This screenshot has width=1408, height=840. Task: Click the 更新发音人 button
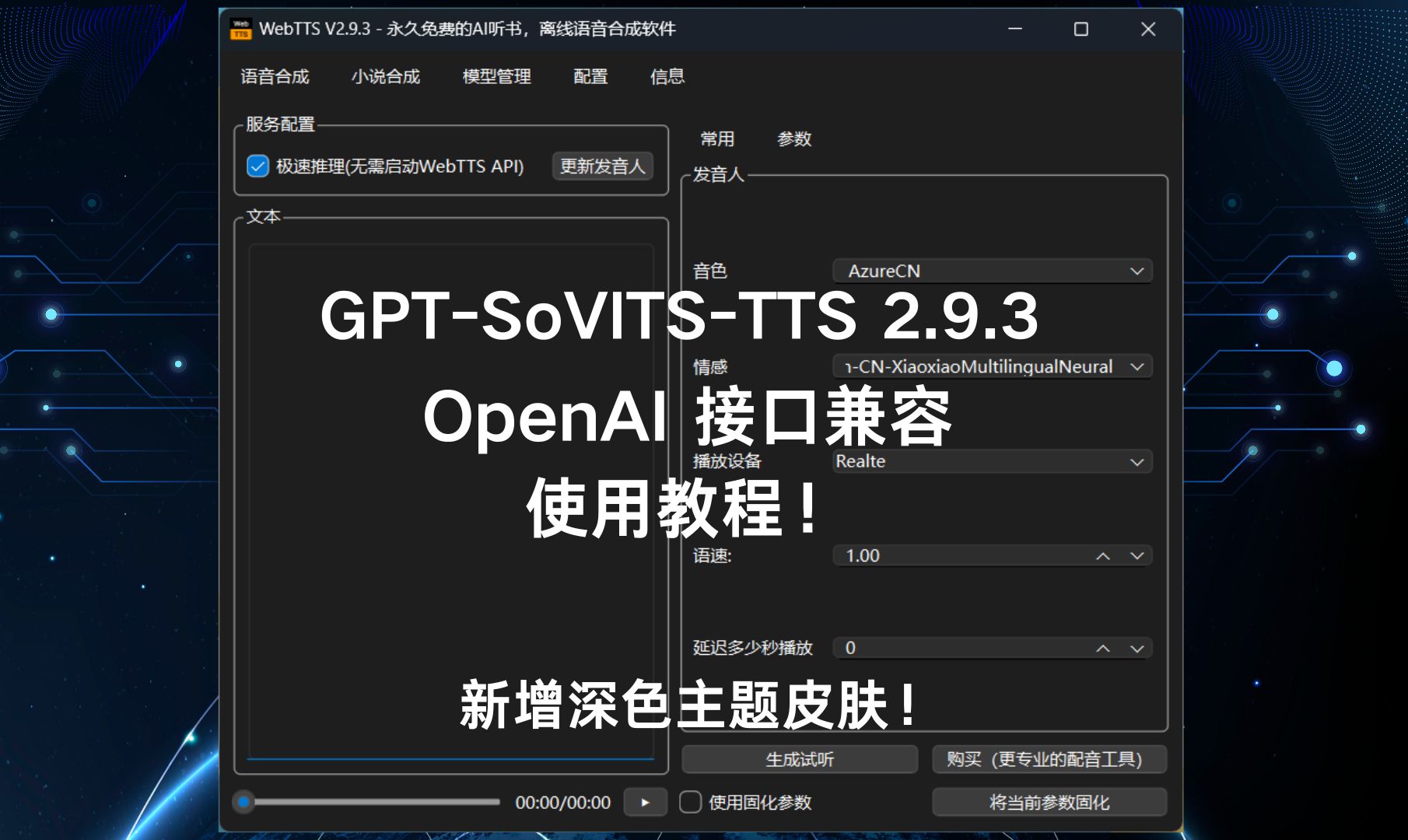pos(603,166)
